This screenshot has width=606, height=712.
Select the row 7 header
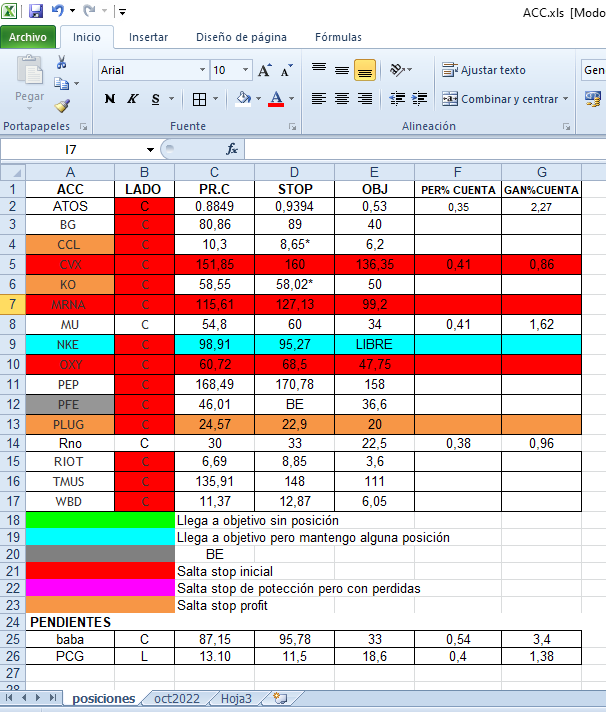(13, 304)
